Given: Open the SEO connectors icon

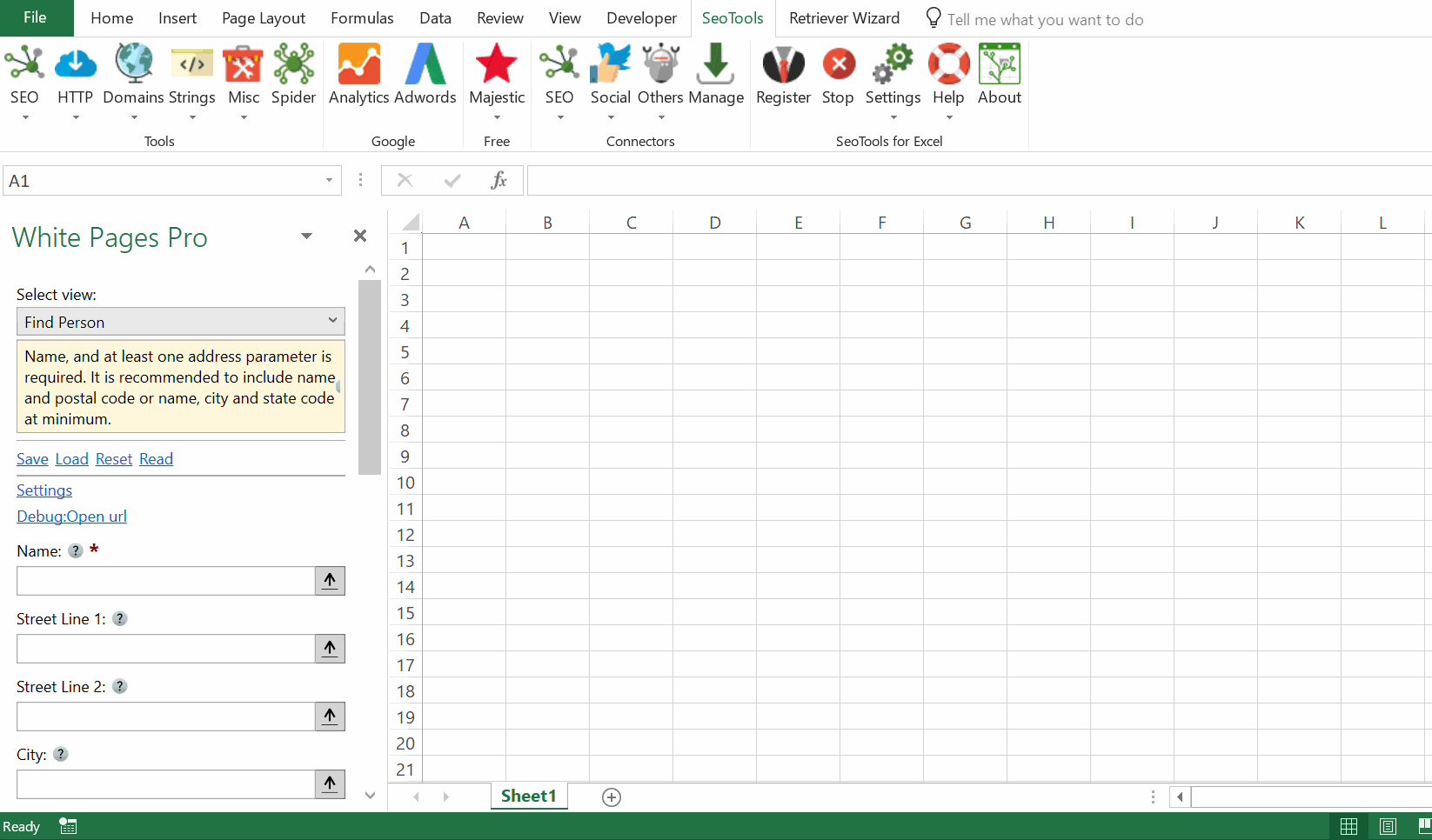Looking at the screenshot, I should pyautogui.click(x=559, y=64).
